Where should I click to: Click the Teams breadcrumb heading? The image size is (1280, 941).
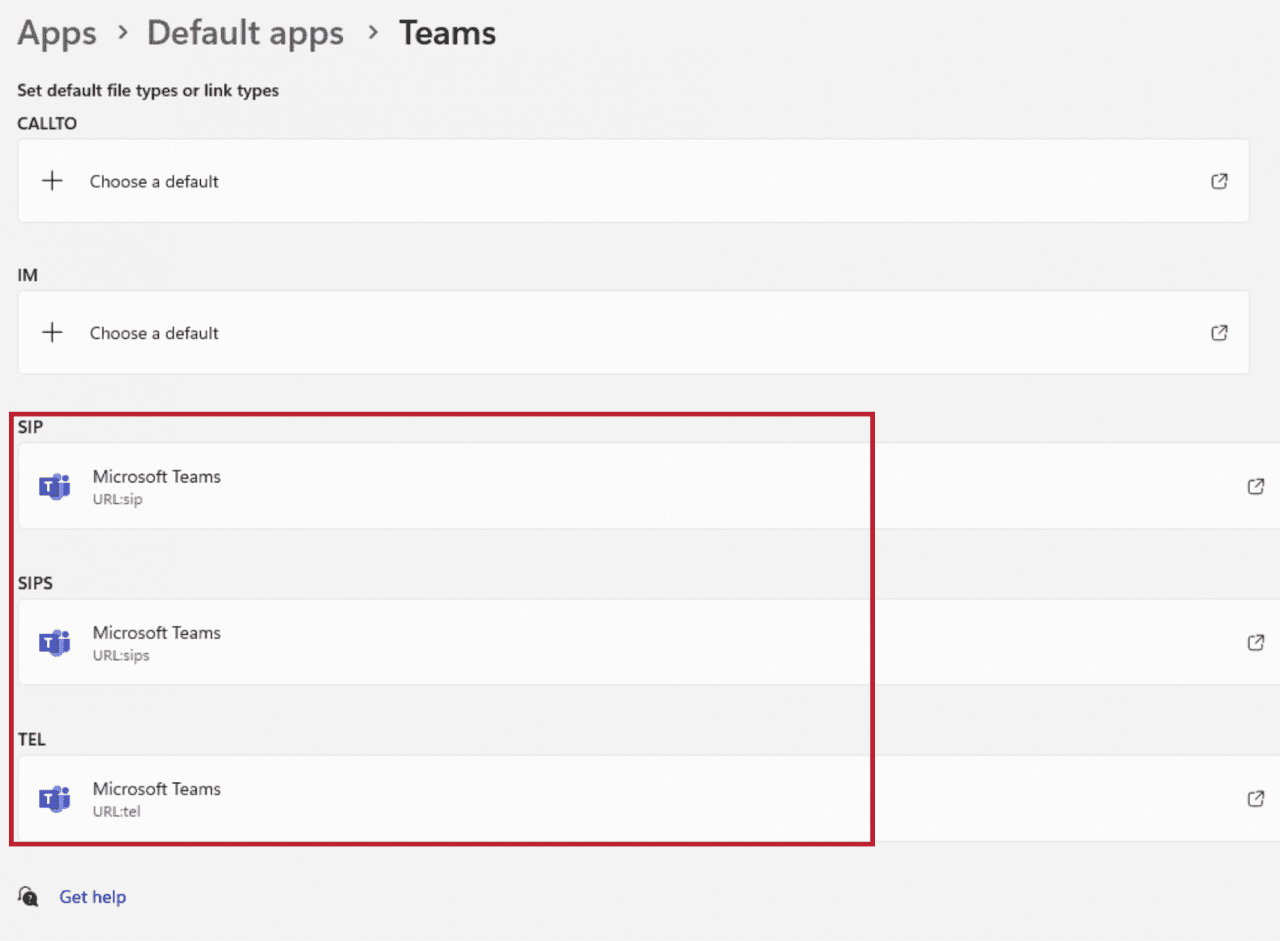447,32
